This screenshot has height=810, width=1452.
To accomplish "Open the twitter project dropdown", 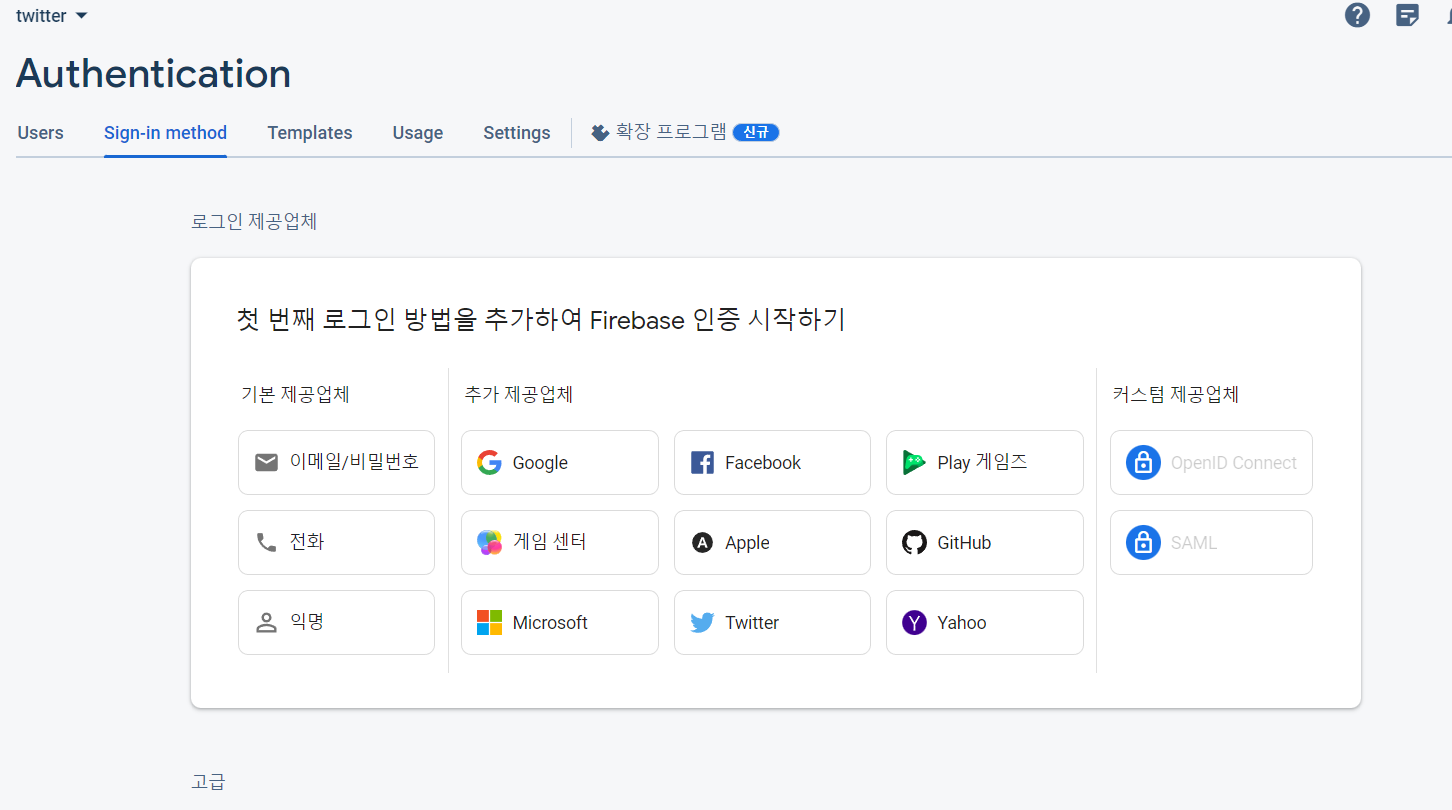I will click(52, 16).
